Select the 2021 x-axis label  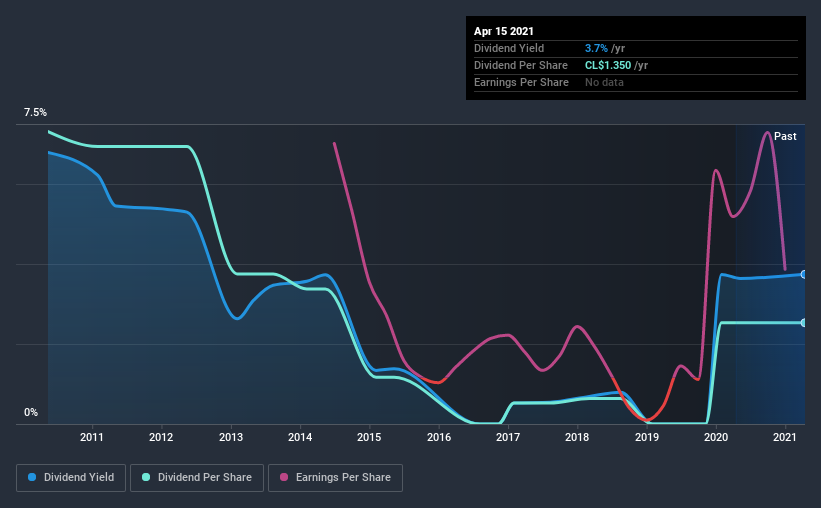point(785,437)
